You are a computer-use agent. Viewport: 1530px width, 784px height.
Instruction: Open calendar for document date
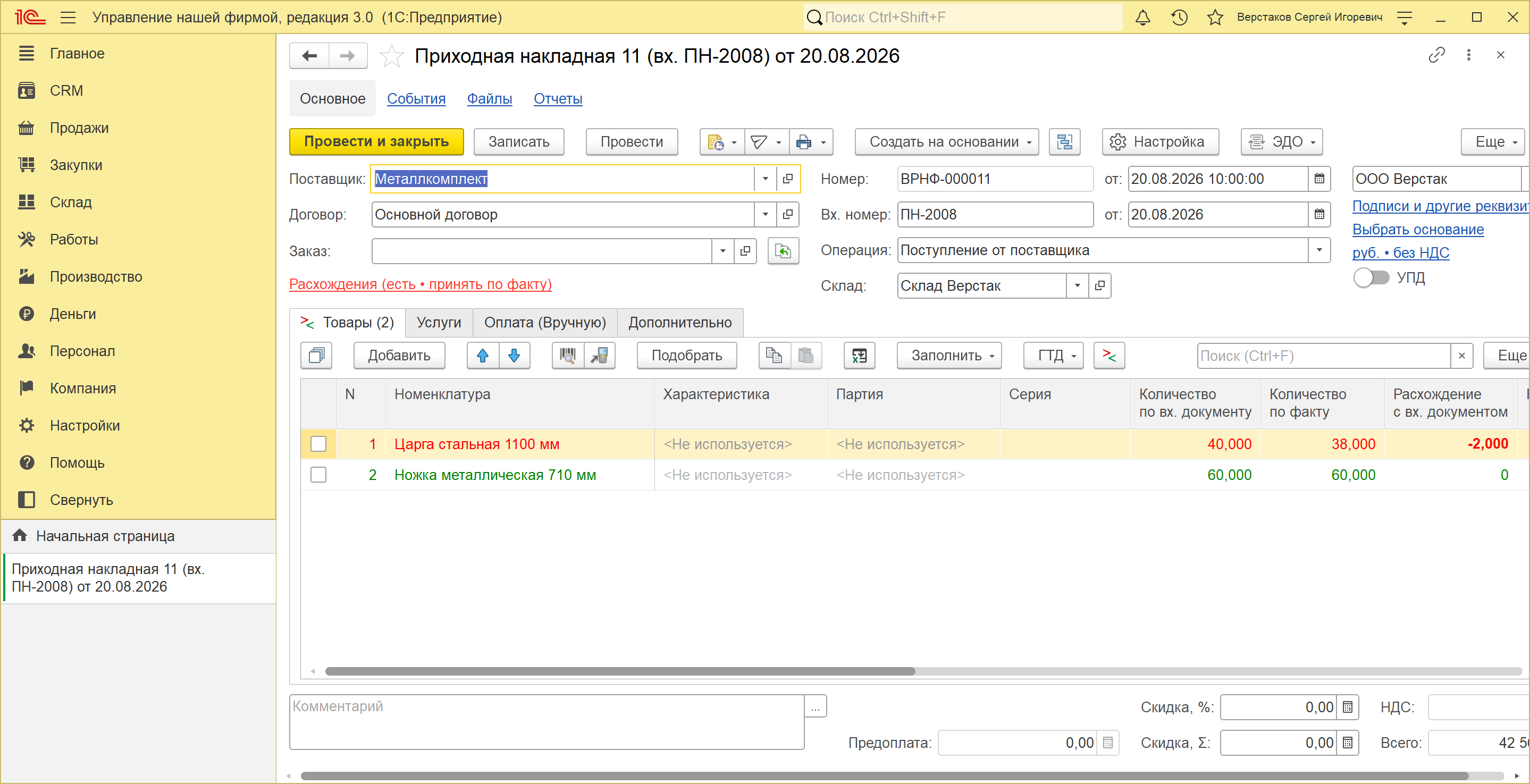[1319, 179]
